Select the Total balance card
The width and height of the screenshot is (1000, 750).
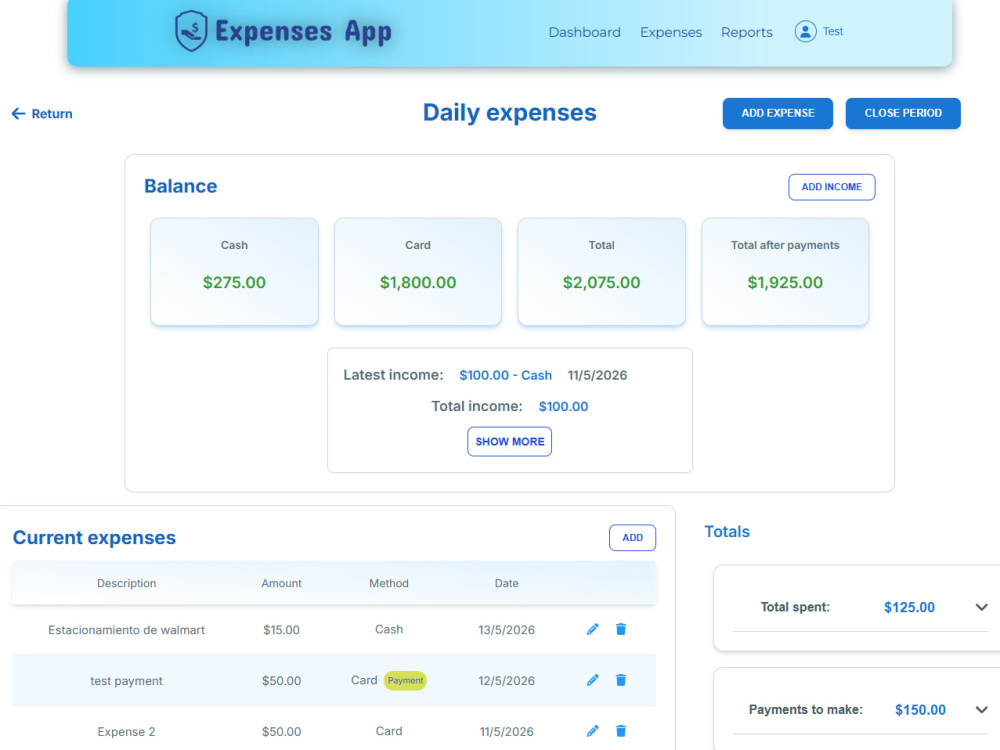tap(601, 272)
